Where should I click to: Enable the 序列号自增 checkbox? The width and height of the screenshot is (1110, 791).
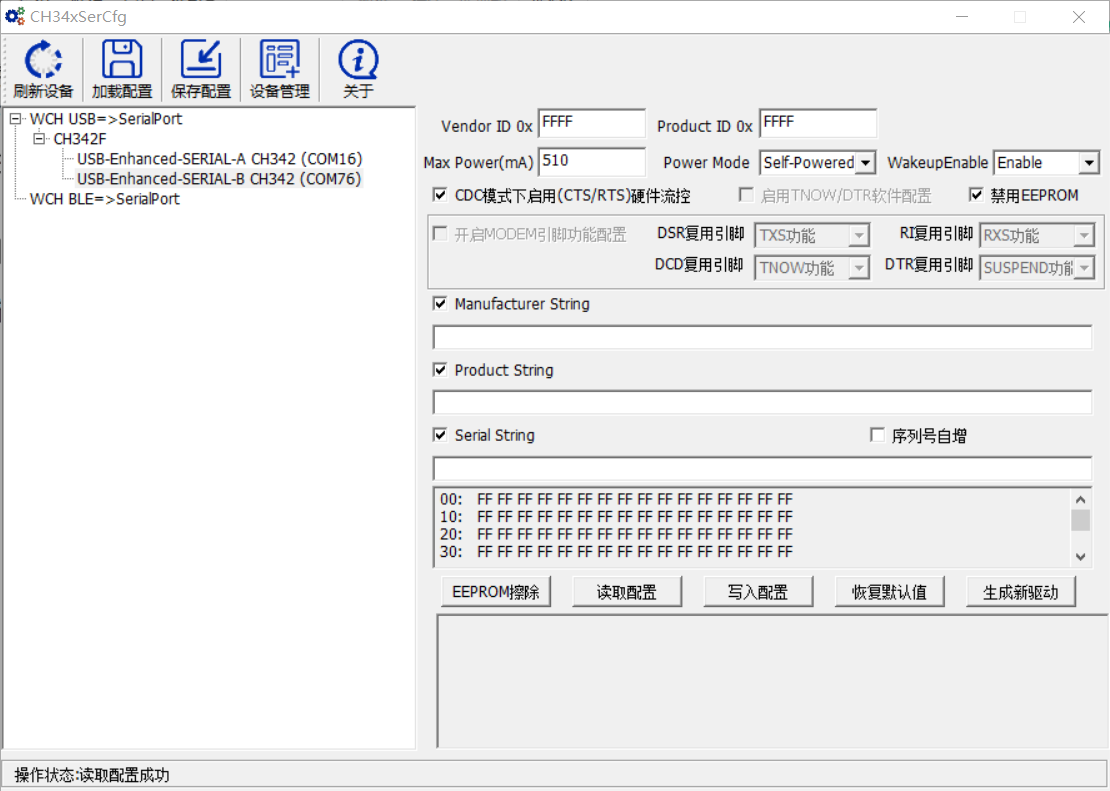[877, 434]
